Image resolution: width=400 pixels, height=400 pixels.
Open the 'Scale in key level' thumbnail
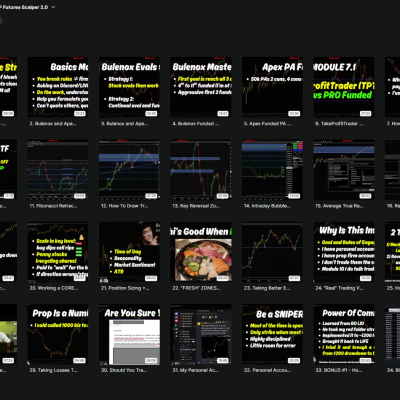(x=58, y=252)
